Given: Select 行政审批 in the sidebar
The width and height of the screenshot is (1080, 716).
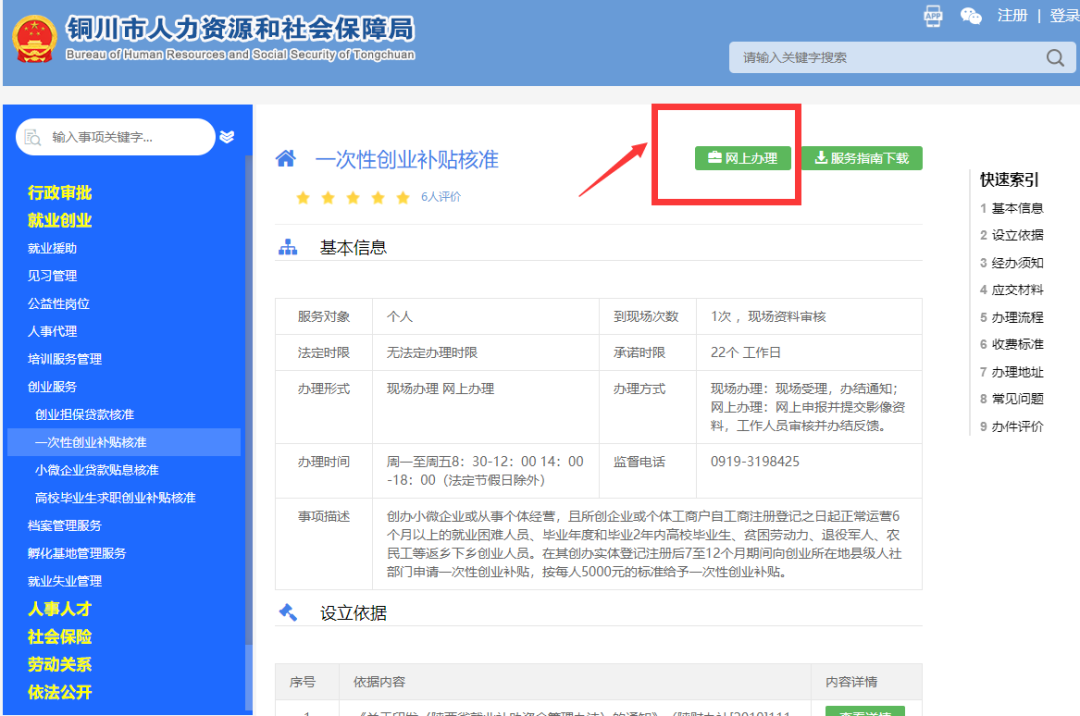Looking at the screenshot, I should coord(60,193).
